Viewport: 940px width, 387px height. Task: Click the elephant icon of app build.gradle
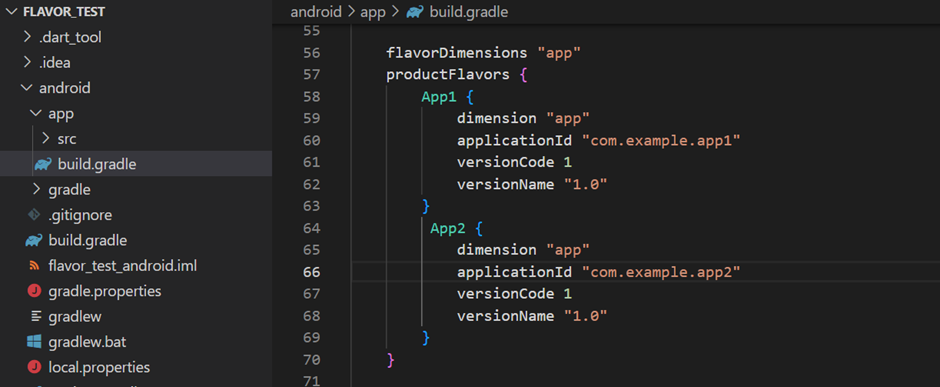[43, 164]
